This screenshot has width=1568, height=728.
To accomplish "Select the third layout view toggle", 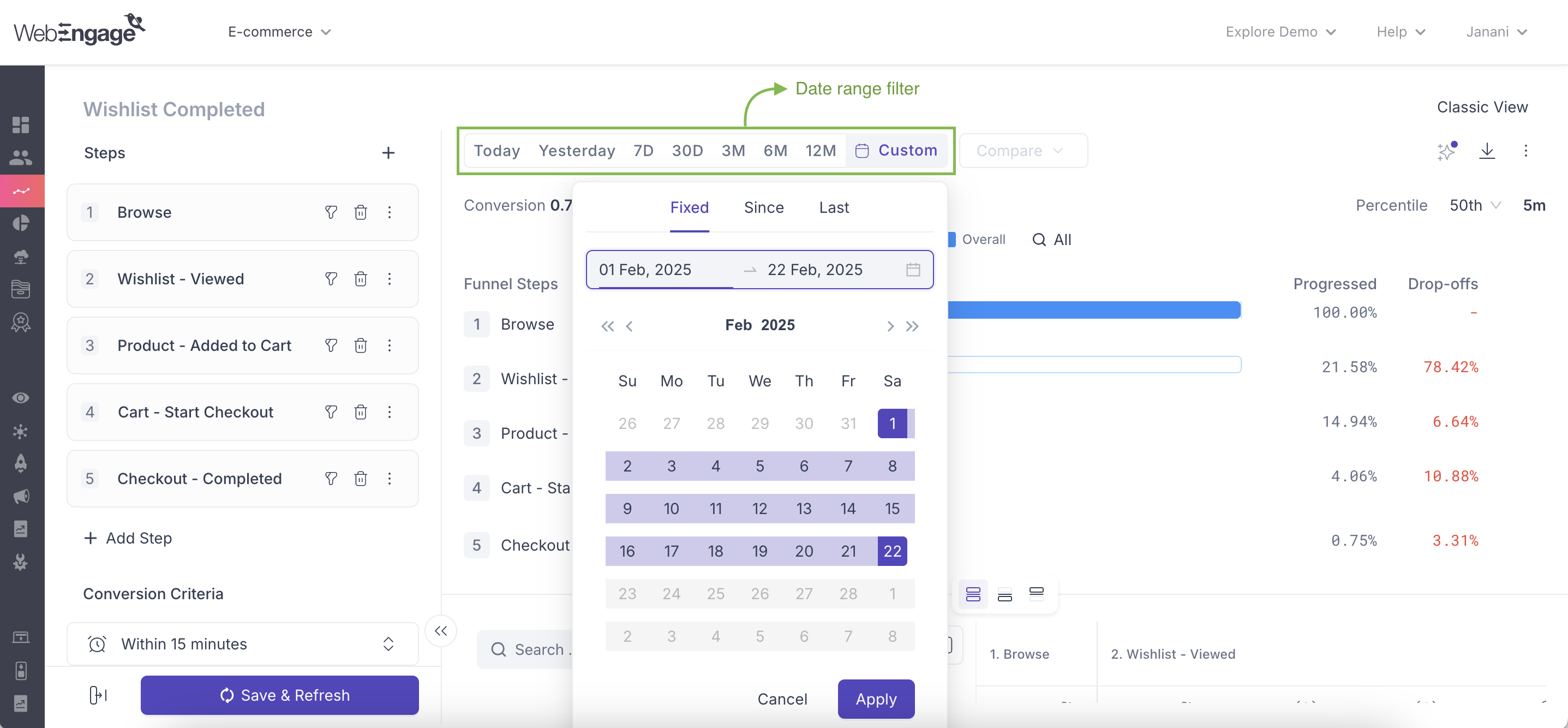I will tap(1037, 594).
